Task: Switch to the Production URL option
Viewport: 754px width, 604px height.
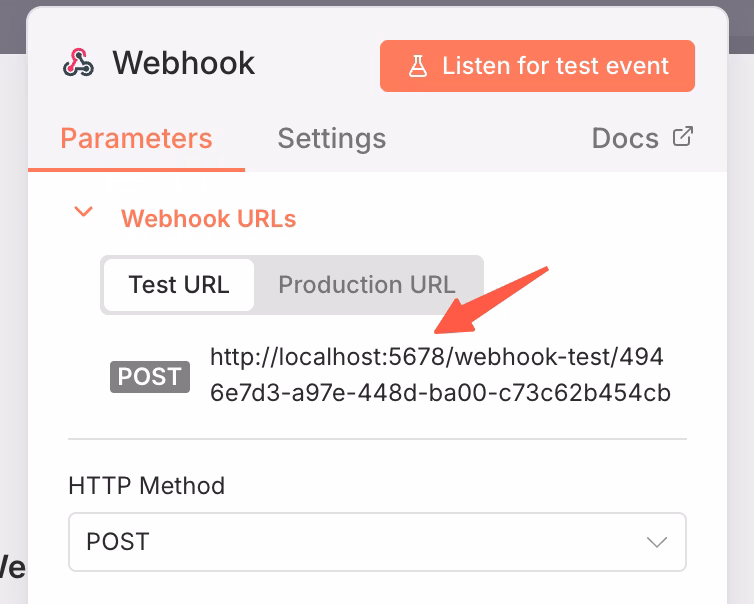Action: coord(367,284)
